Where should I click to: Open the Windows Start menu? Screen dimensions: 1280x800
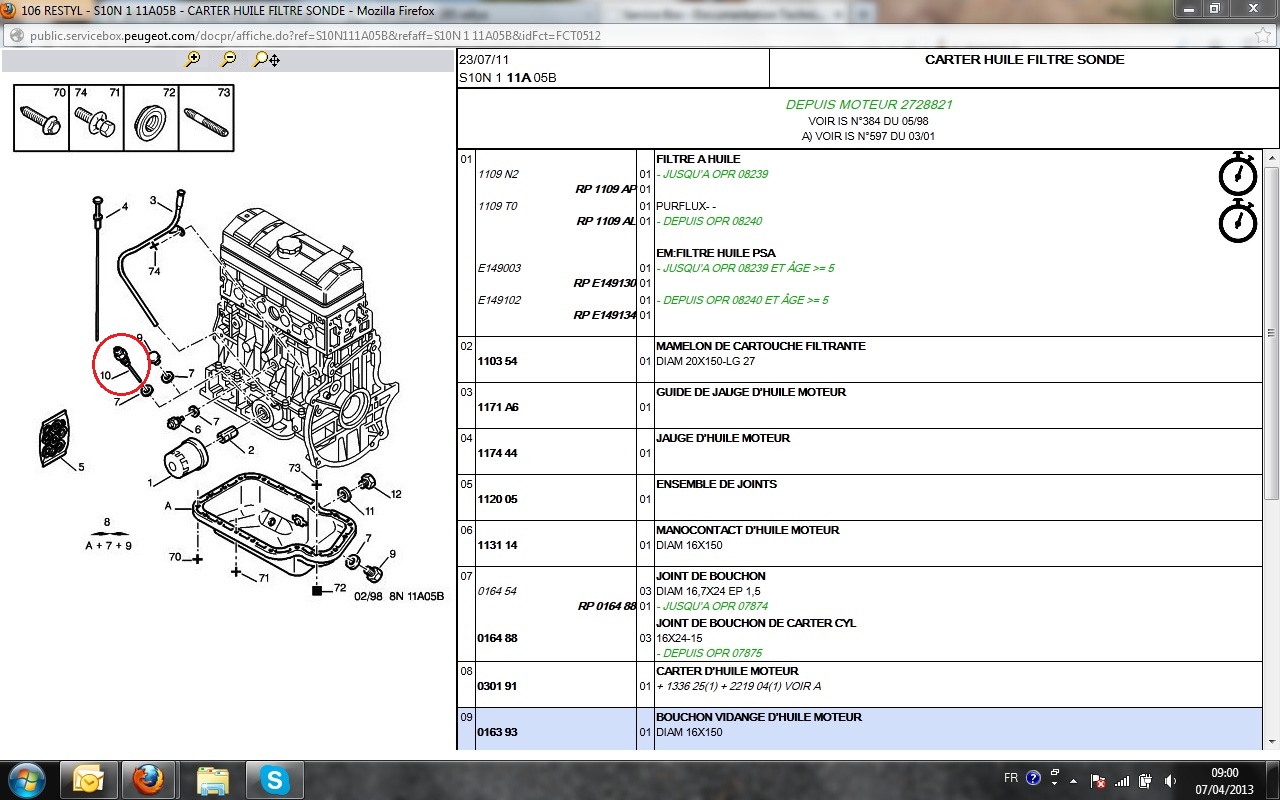coord(26,779)
